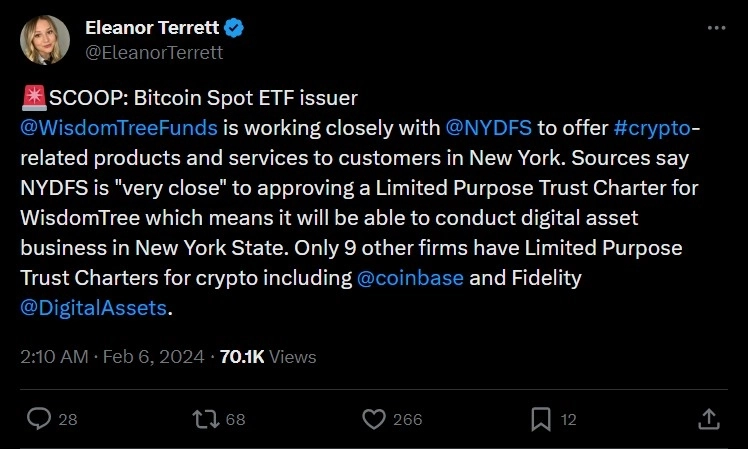Open the @DigitalAssets mention
Image resolution: width=748 pixels, height=449 pixels.
click(93, 308)
